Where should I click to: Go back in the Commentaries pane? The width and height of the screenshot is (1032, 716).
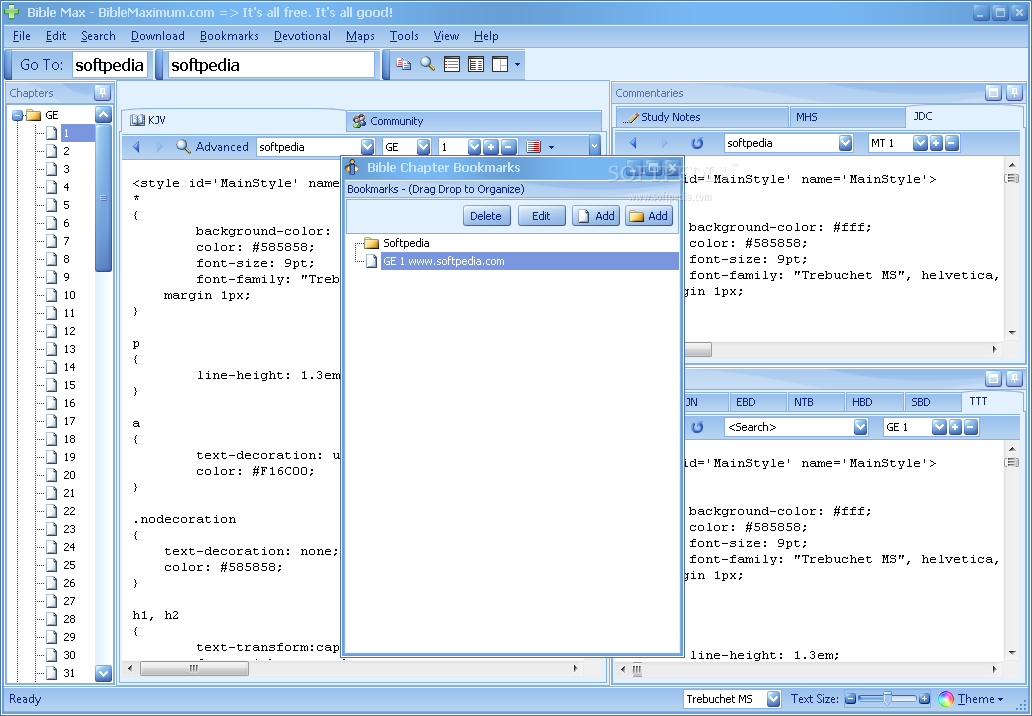point(633,143)
